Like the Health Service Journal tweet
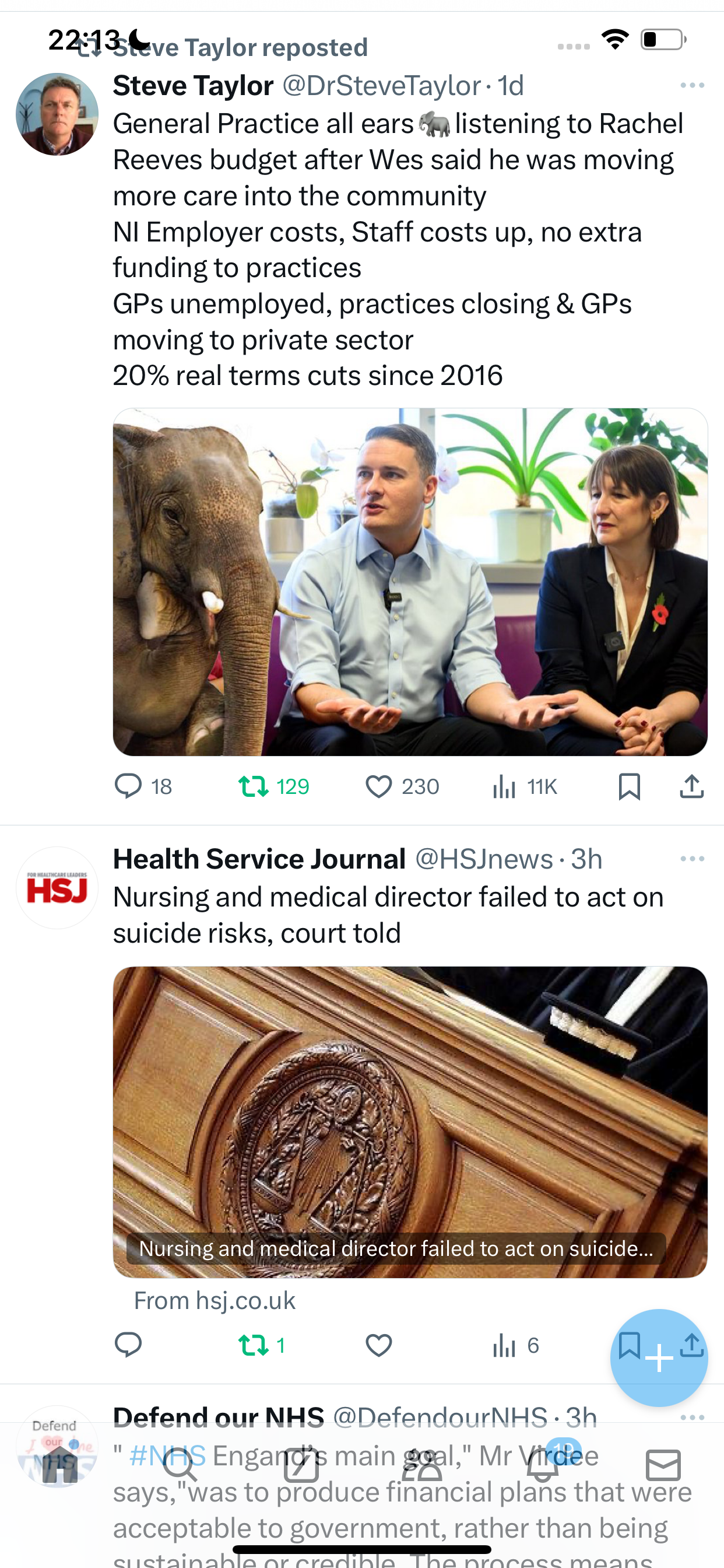724x1568 pixels. [x=378, y=1345]
